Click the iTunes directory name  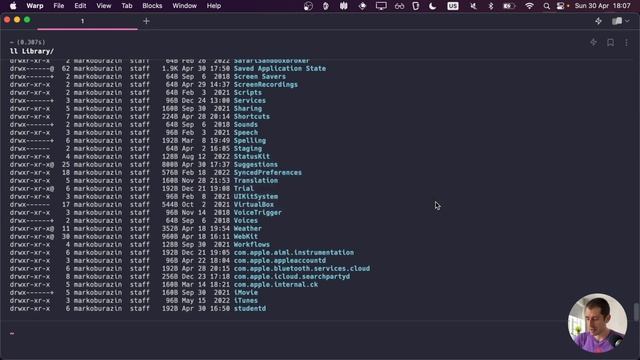(x=246, y=300)
